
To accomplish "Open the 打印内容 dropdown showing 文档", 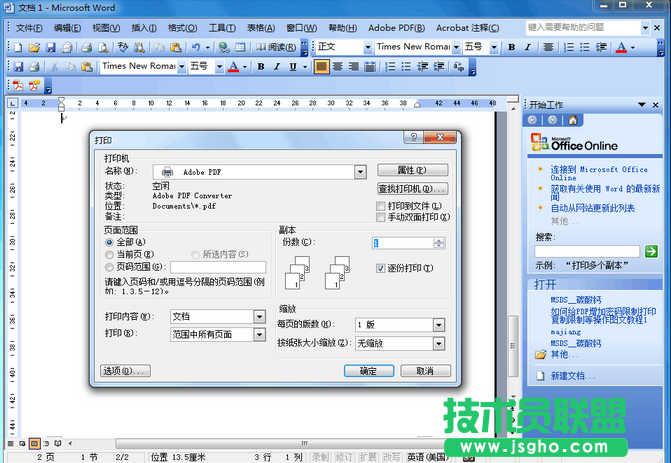I will (259, 317).
